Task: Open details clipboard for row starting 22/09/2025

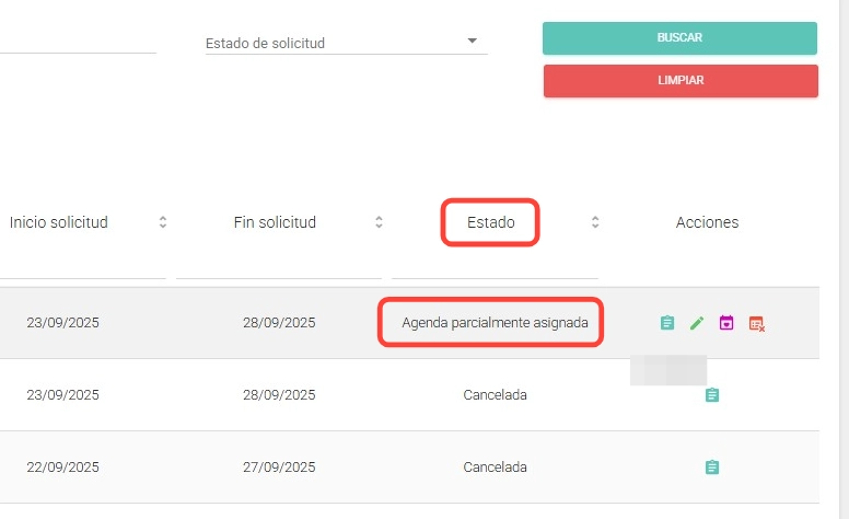Action: [712, 467]
